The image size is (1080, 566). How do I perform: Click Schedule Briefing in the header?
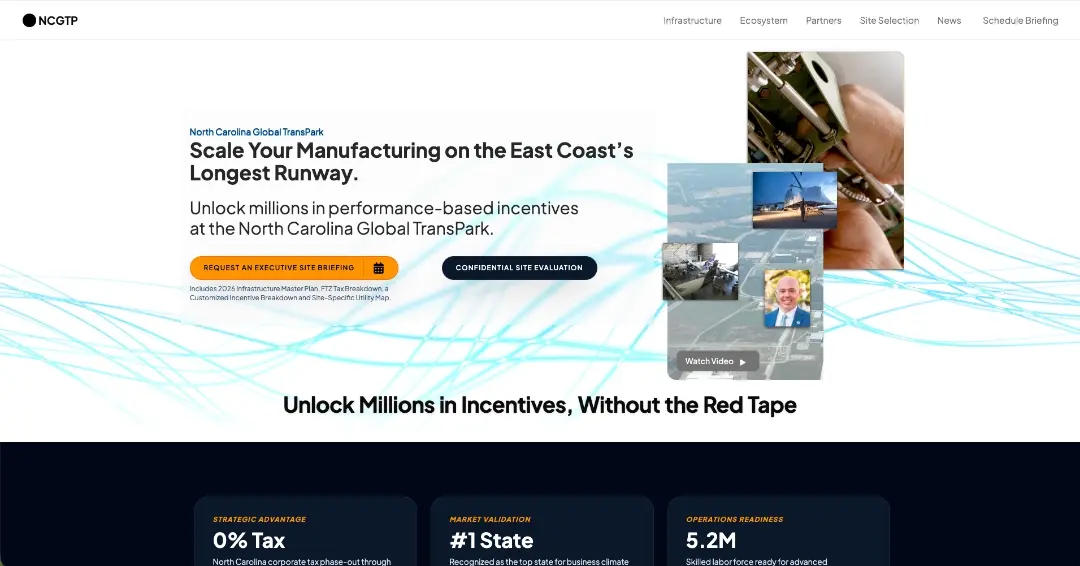tap(1020, 21)
